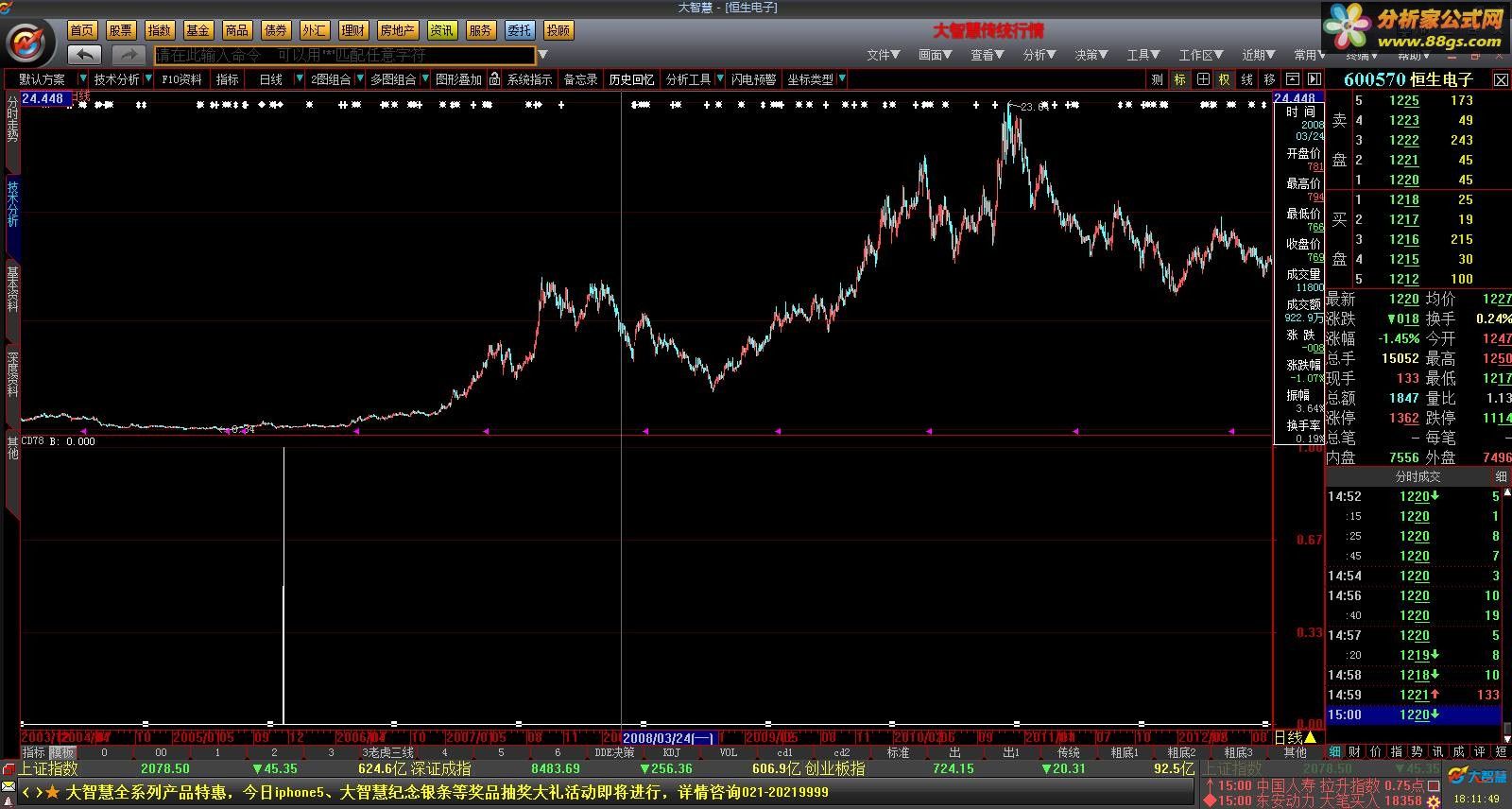Image resolution: width=1512 pixels, height=809 pixels.
Task: Click the 日线 up triangle at chart corner
Action: pos(1310,737)
